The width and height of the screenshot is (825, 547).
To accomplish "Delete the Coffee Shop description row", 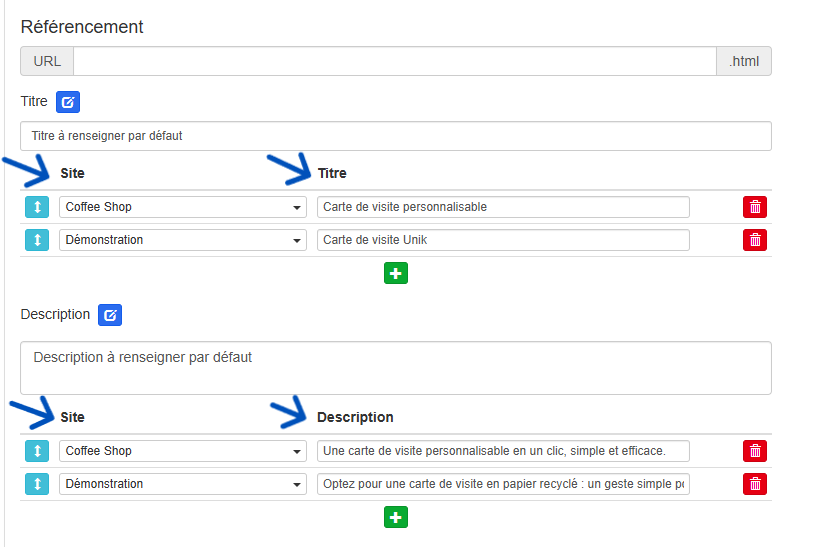I will pos(755,451).
